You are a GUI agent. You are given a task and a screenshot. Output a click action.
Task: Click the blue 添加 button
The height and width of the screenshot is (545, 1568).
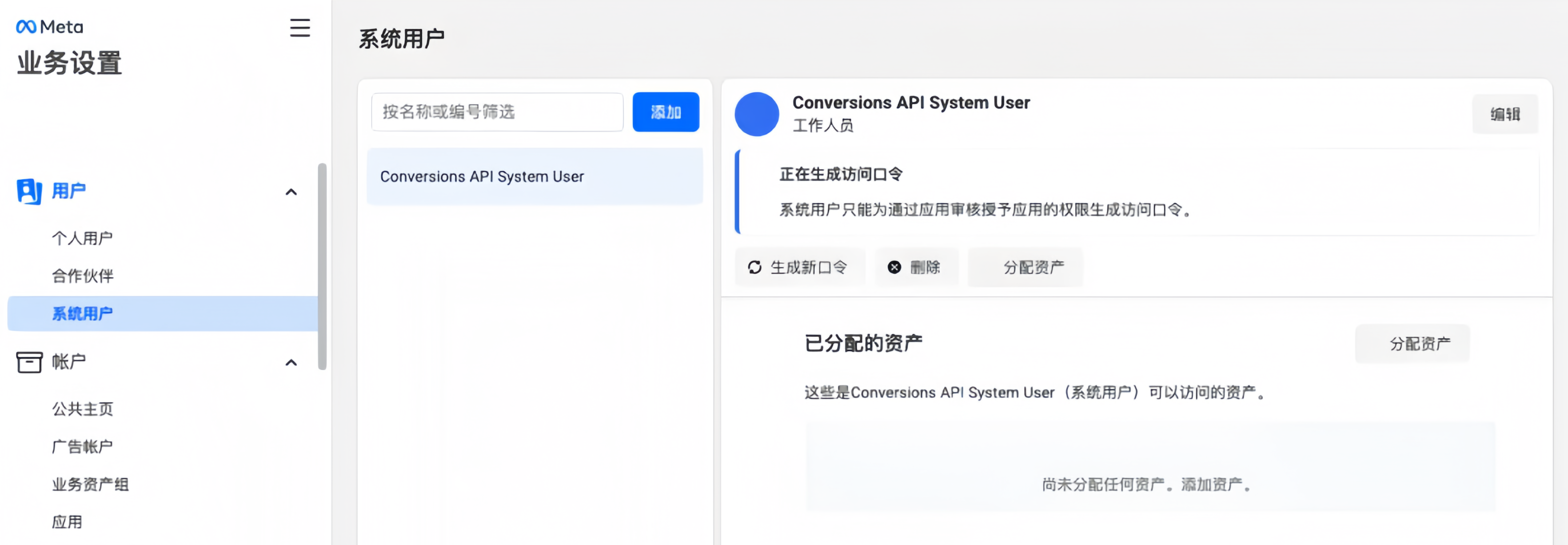666,112
